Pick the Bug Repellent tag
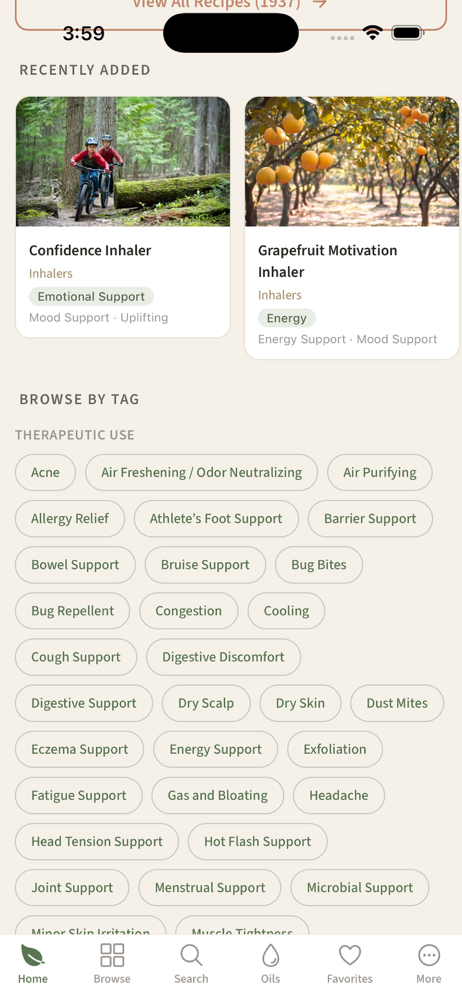 pos(73,611)
